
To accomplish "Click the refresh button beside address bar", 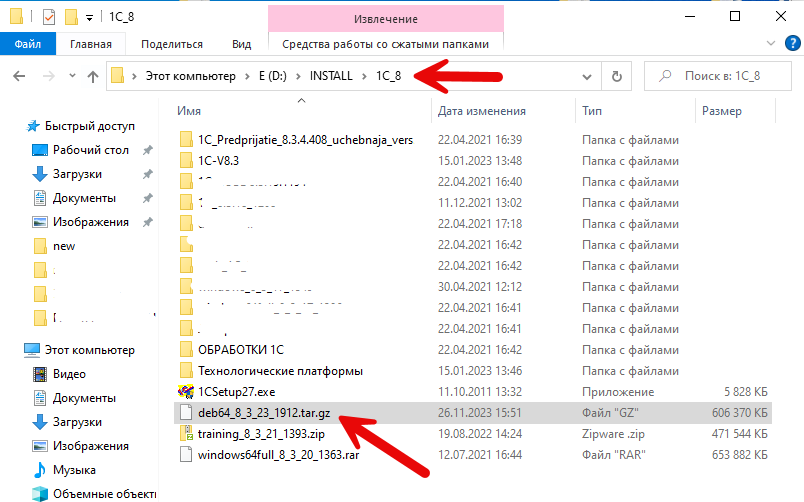I will pos(617,76).
